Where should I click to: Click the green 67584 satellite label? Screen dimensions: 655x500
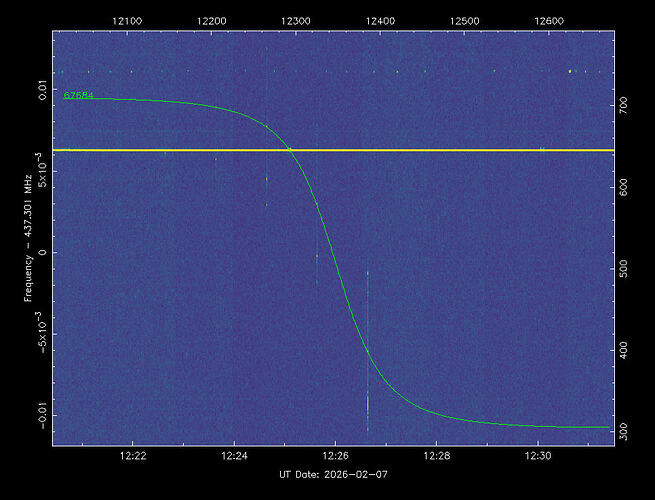(79, 96)
